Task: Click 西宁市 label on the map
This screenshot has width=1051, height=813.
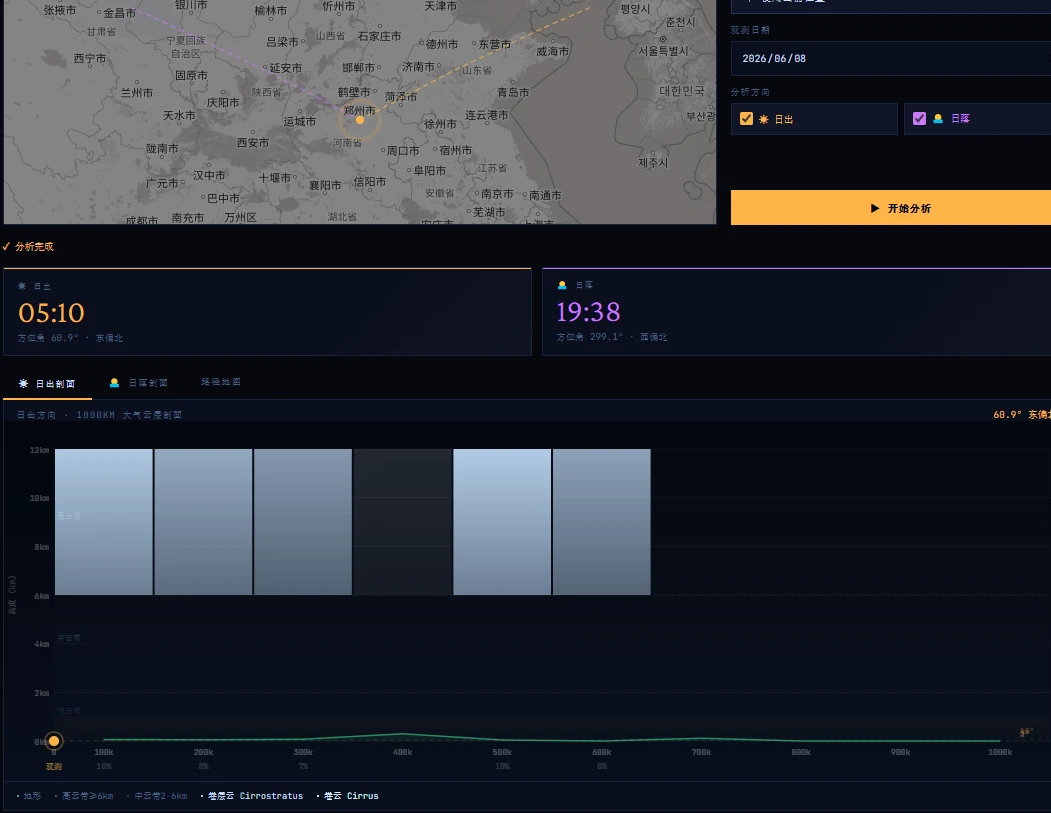Action: [x=90, y=58]
